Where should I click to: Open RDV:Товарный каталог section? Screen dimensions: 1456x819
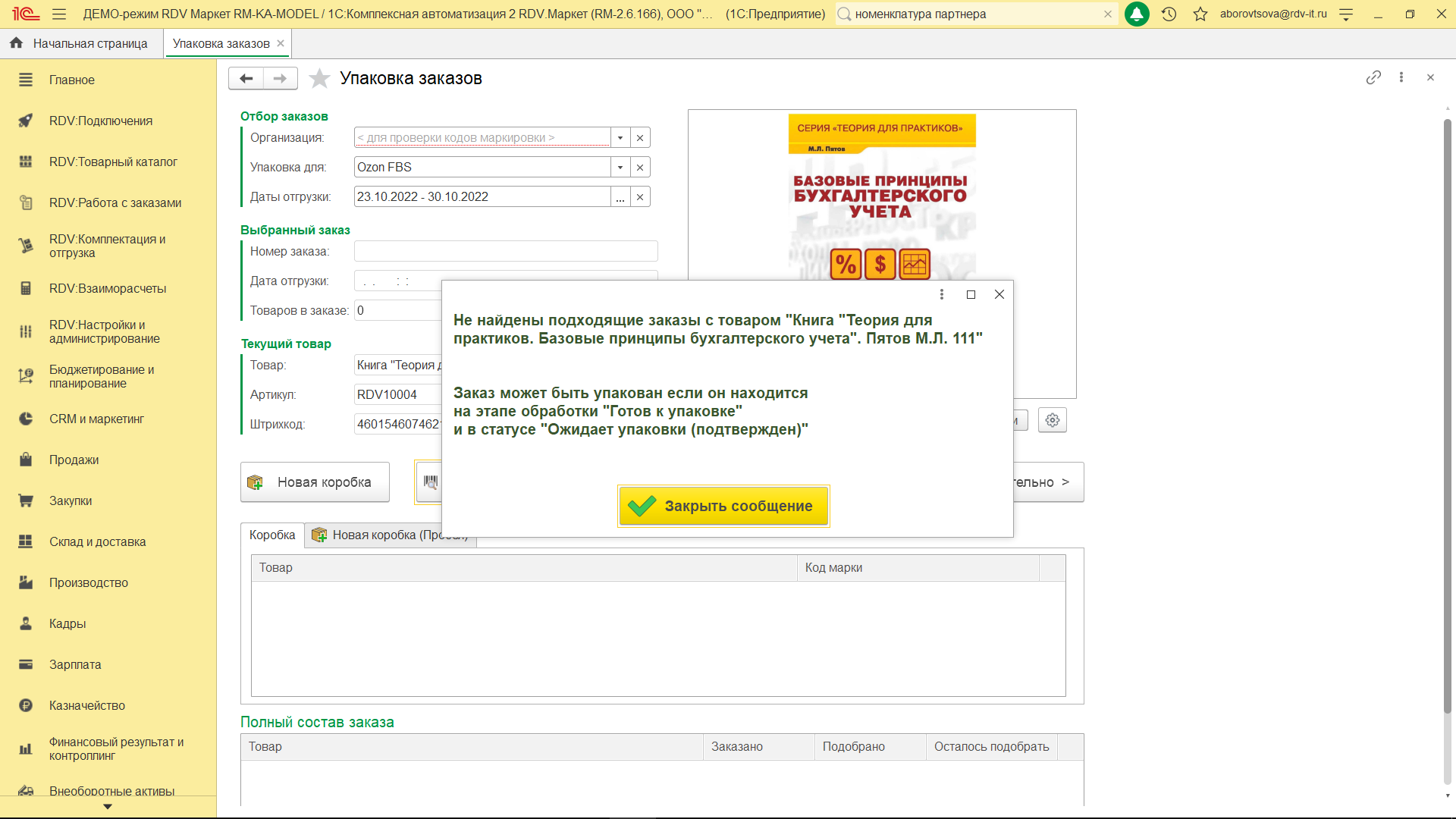[113, 162]
